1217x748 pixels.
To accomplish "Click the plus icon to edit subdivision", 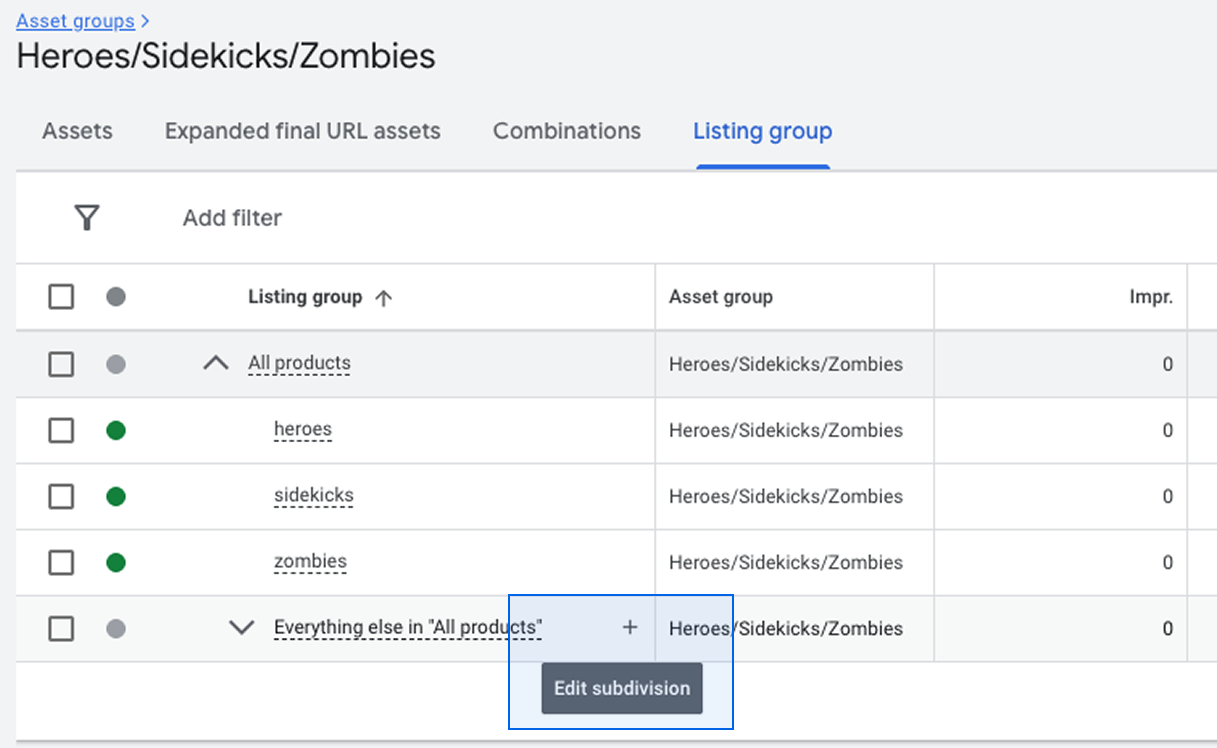I will [x=630, y=628].
